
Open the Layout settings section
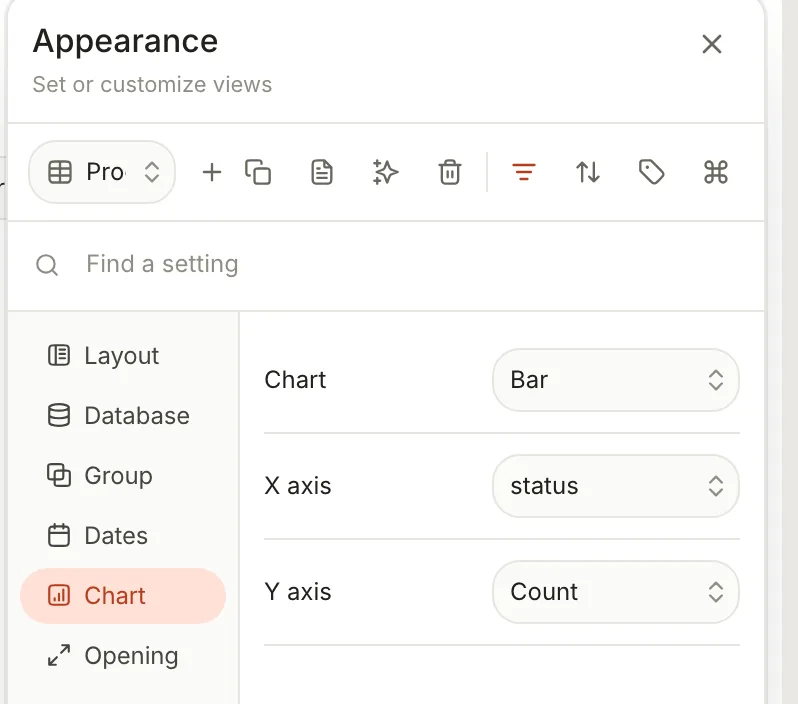tap(123, 356)
